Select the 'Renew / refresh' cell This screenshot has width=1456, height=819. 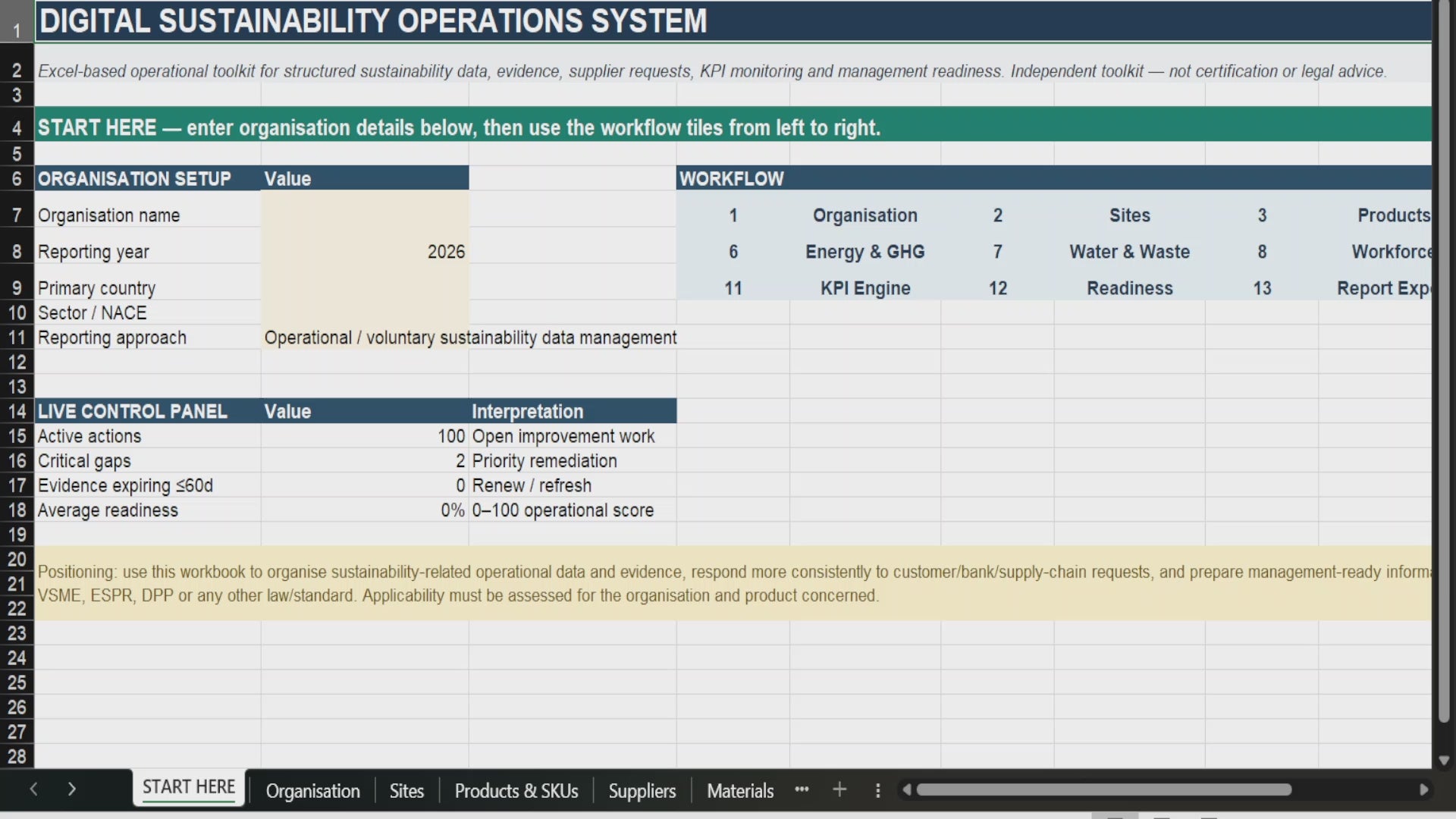tap(573, 485)
